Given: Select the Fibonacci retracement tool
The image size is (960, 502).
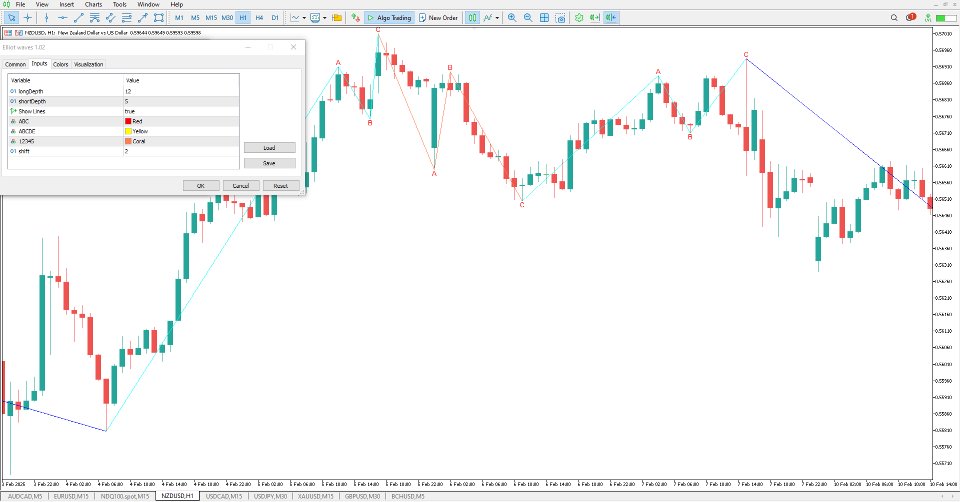Looking at the screenshot, I should pyautogui.click(x=126, y=18).
